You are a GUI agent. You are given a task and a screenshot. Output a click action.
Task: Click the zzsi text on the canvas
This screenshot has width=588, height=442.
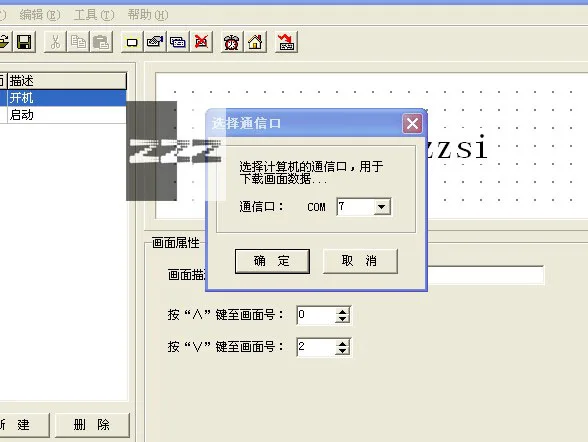(458, 147)
